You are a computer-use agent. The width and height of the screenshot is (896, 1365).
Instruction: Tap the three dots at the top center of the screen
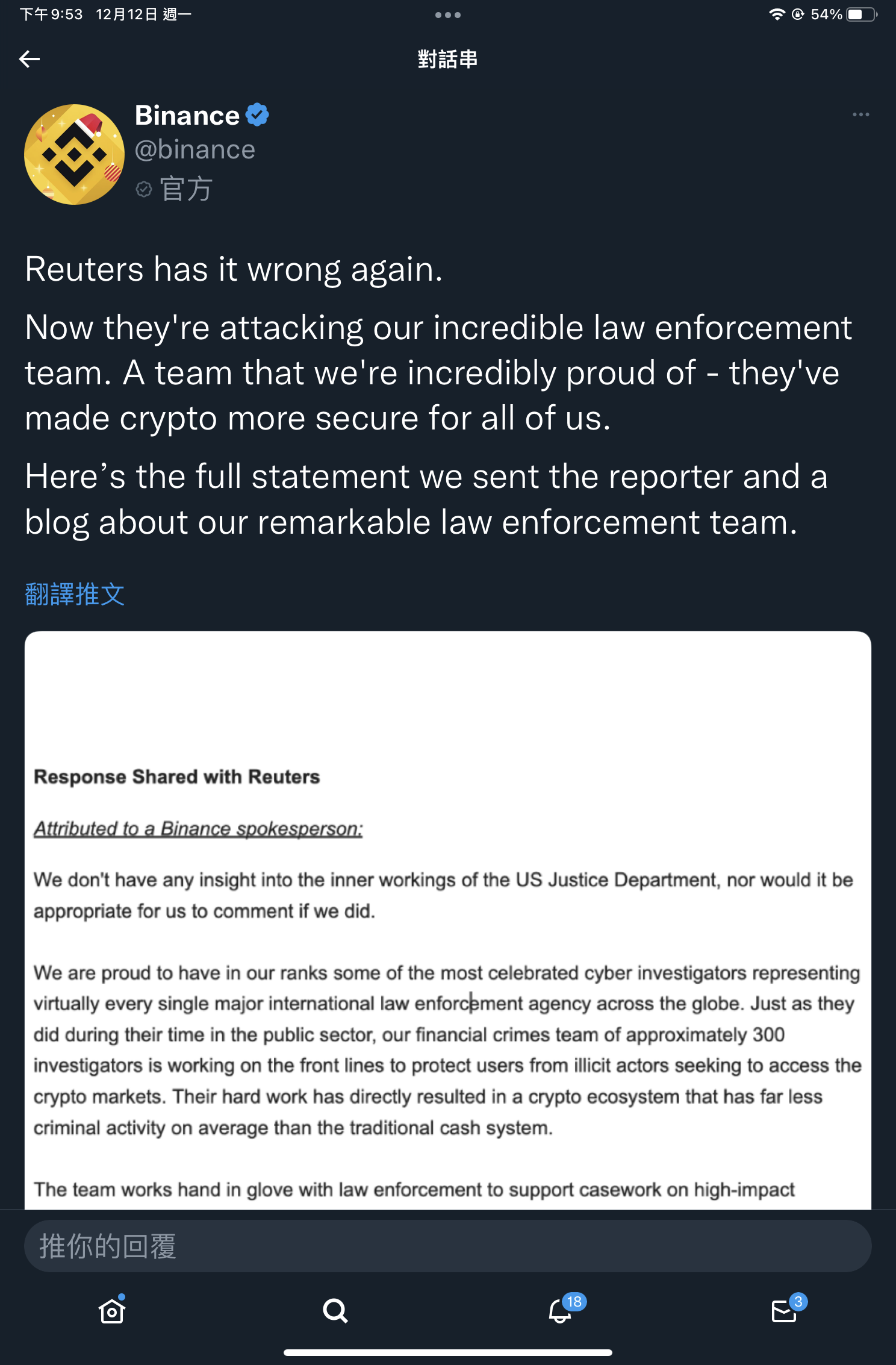coord(448,15)
